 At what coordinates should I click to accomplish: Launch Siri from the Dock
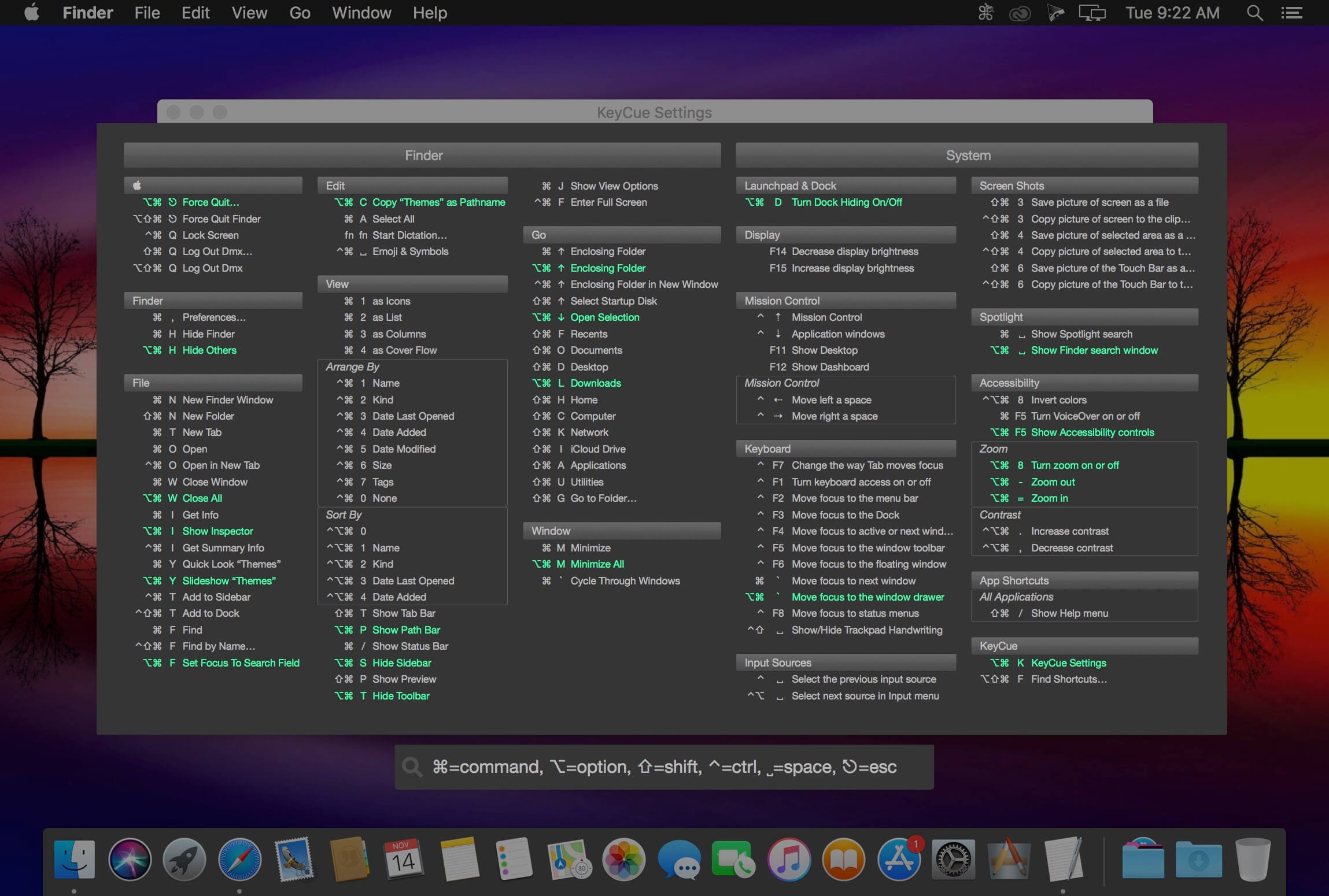(130, 860)
